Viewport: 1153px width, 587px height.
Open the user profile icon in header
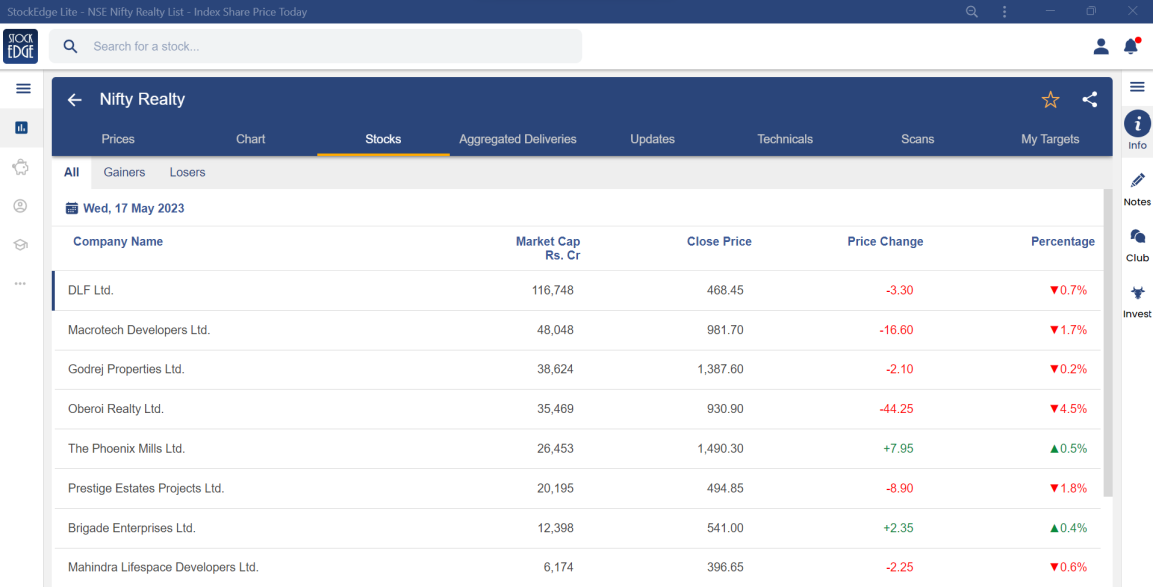(x=1101, y=46)
